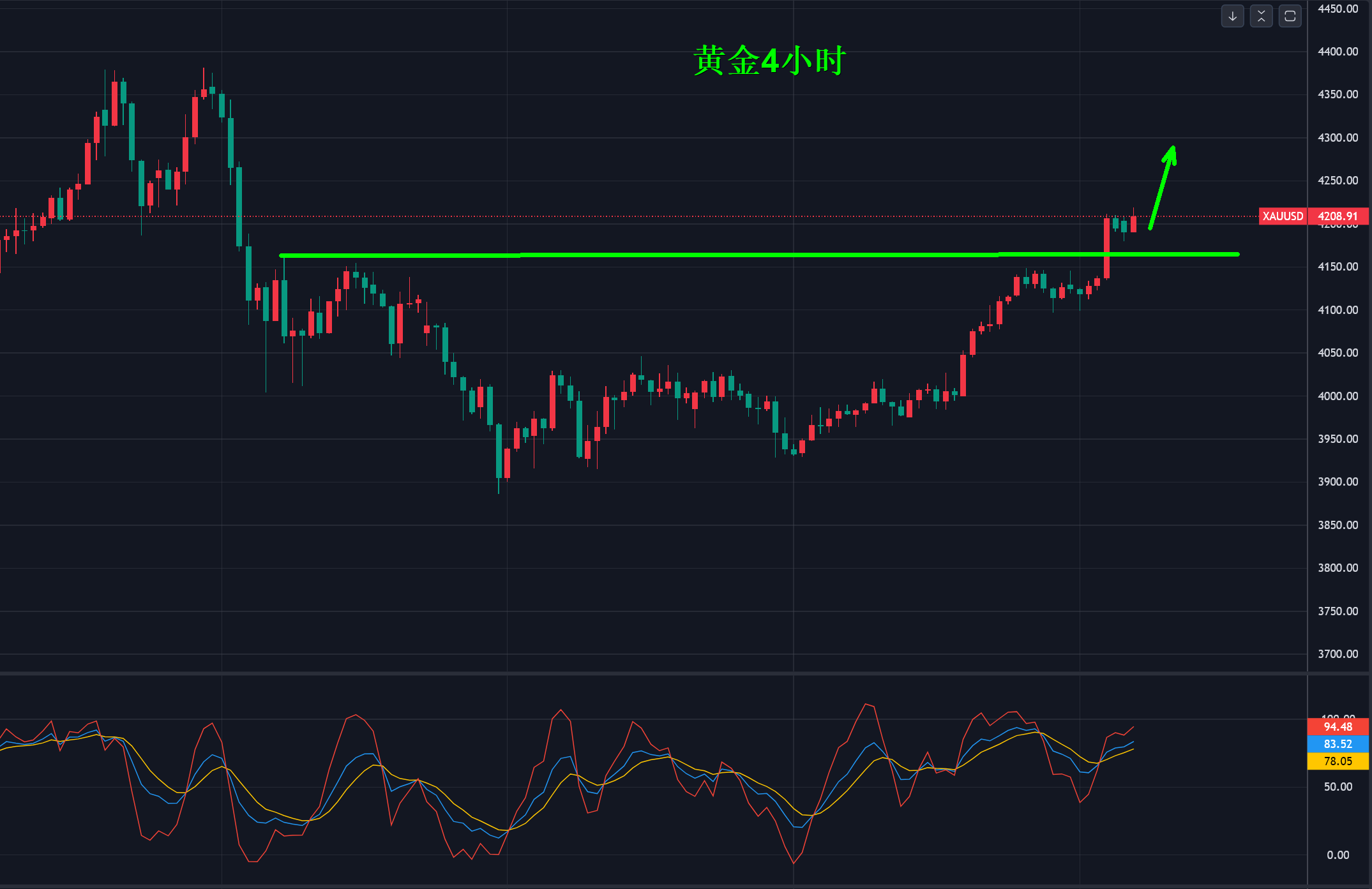Click the 3700.00 price scale label
Screen dimensions: 1372x889
pyautogui.click(x=1338, y=654)
